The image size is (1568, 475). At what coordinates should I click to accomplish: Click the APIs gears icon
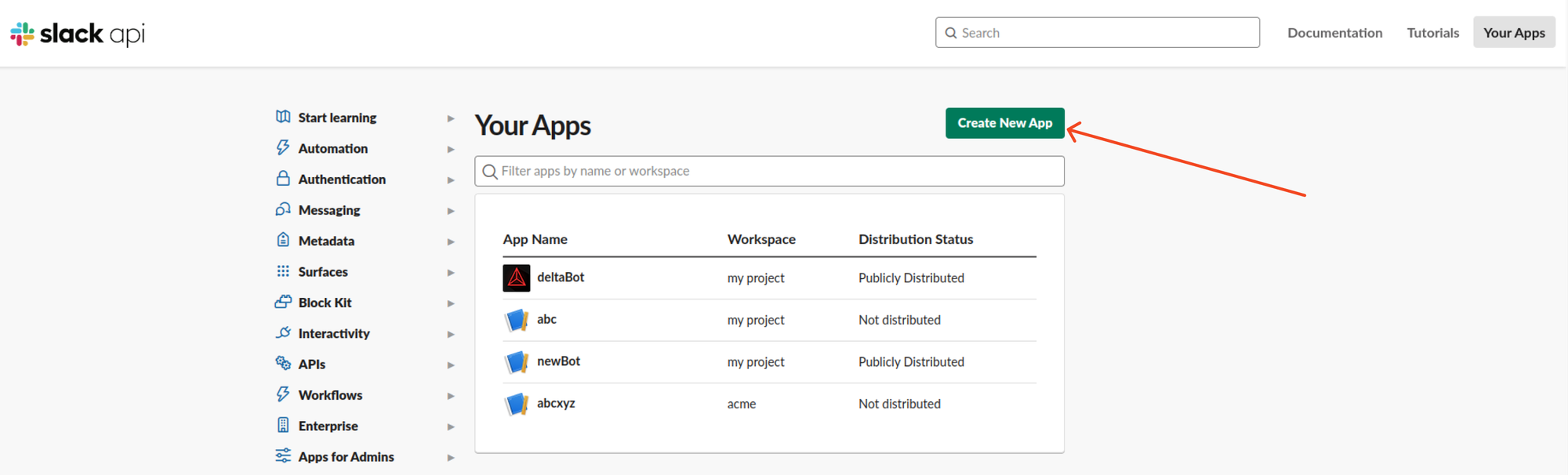[283, 363]
